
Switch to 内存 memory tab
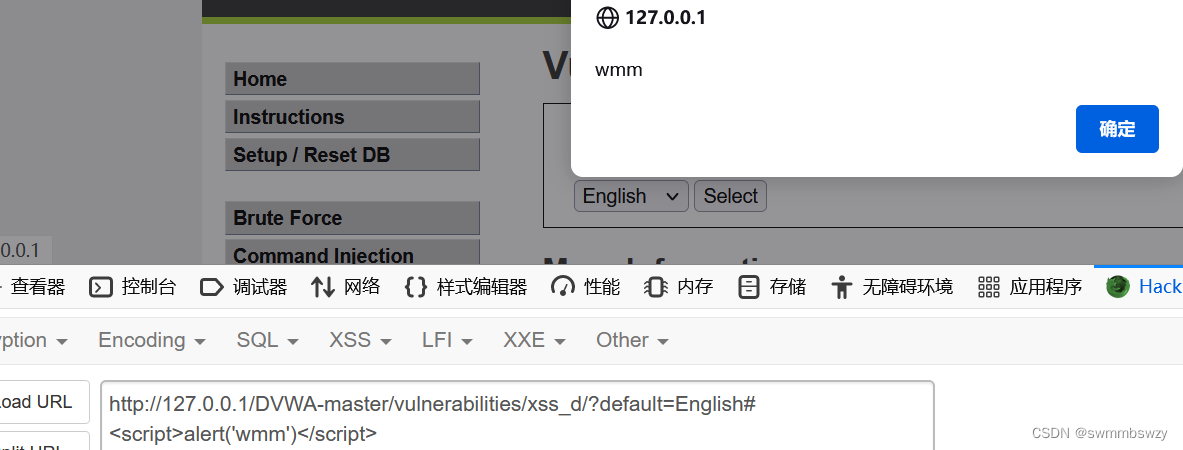pos(678,287)
